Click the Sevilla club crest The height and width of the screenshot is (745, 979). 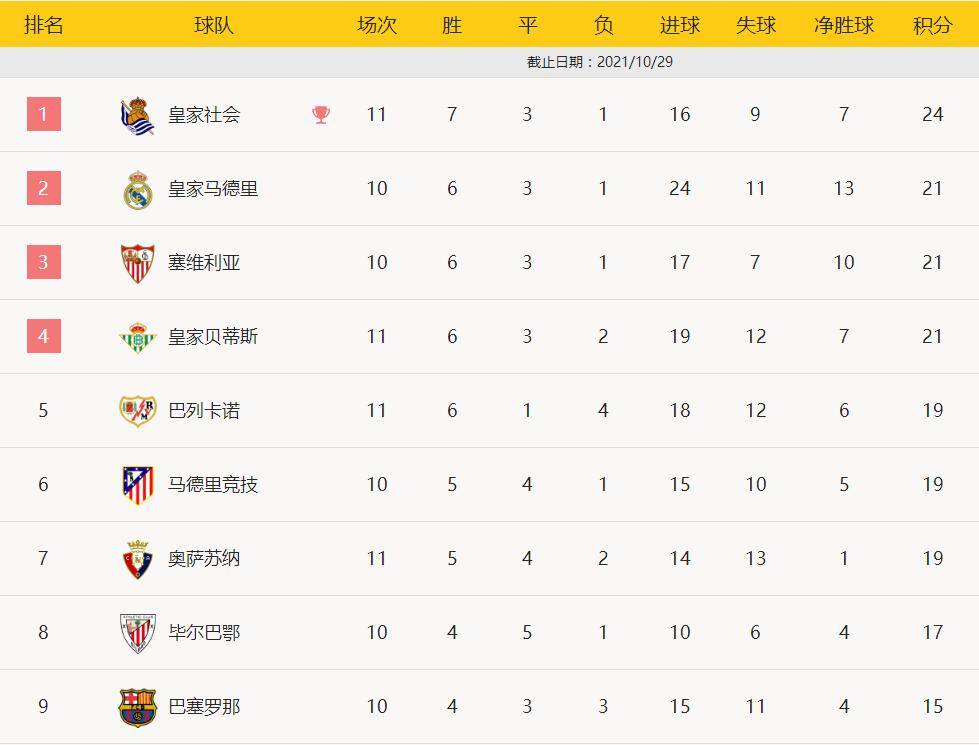[137, 263]
